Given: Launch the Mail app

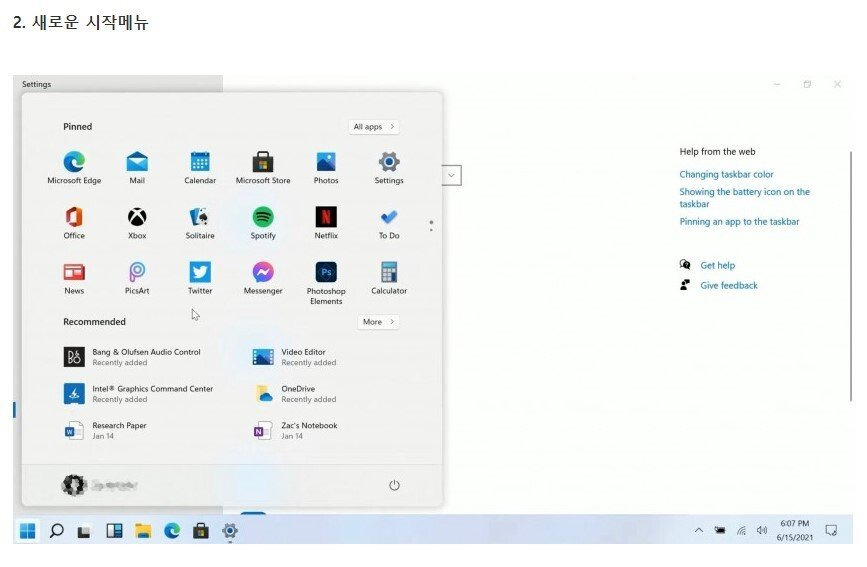Looking at the screenshot, I should 137,168.
